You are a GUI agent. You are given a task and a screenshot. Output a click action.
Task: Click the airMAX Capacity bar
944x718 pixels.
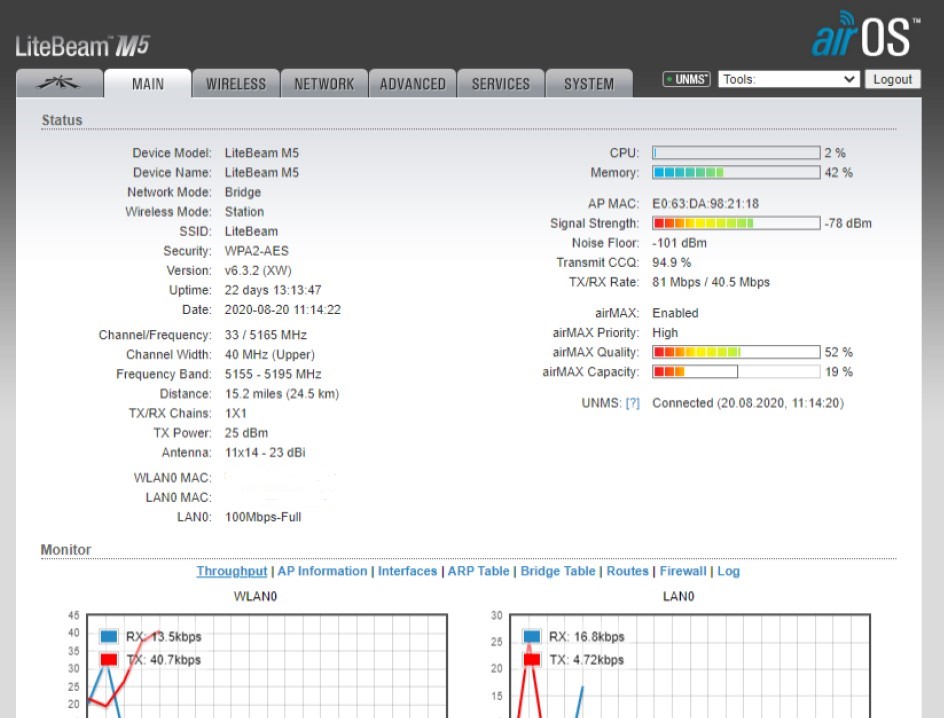(x=736, y=372)
